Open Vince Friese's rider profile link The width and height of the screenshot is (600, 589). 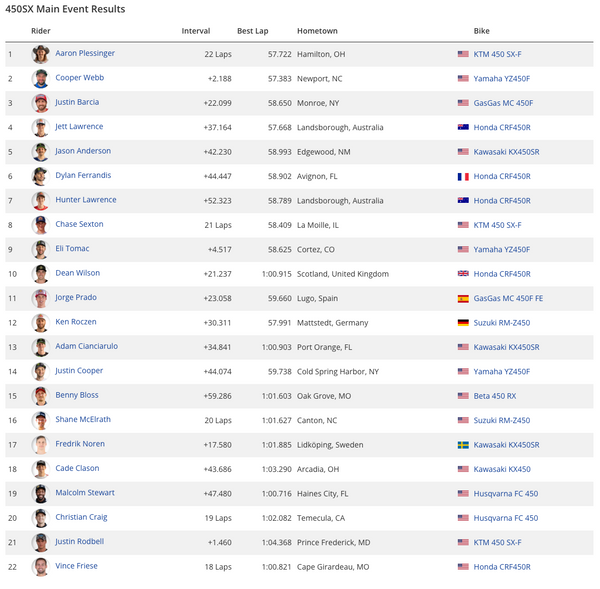pyautogui.click(x=77, y=566)
